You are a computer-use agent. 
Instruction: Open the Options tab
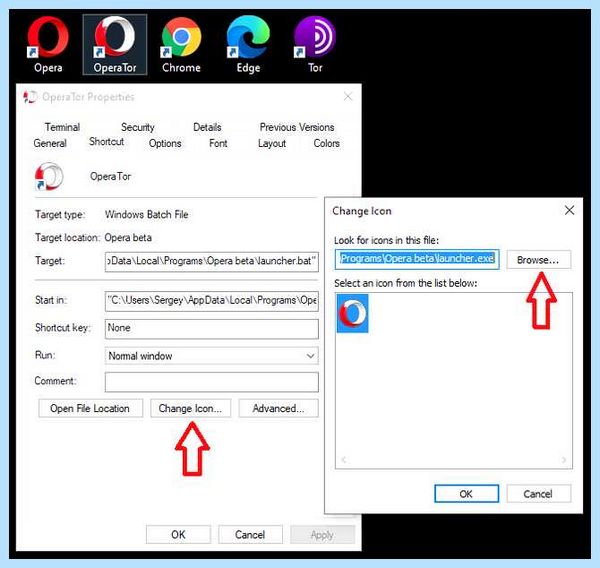165,143
